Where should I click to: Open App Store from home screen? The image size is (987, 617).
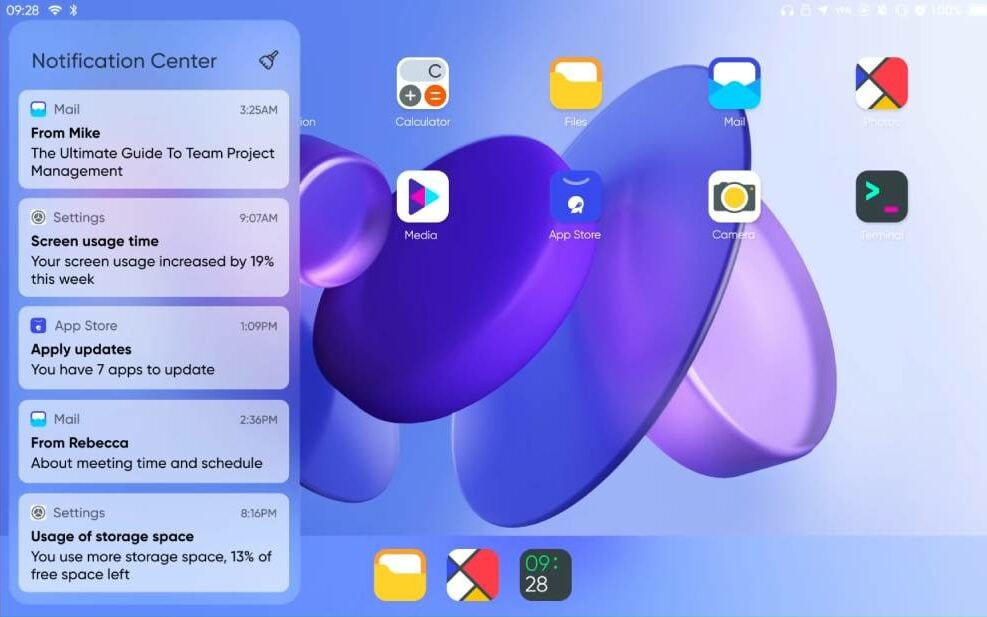(575, 197)
